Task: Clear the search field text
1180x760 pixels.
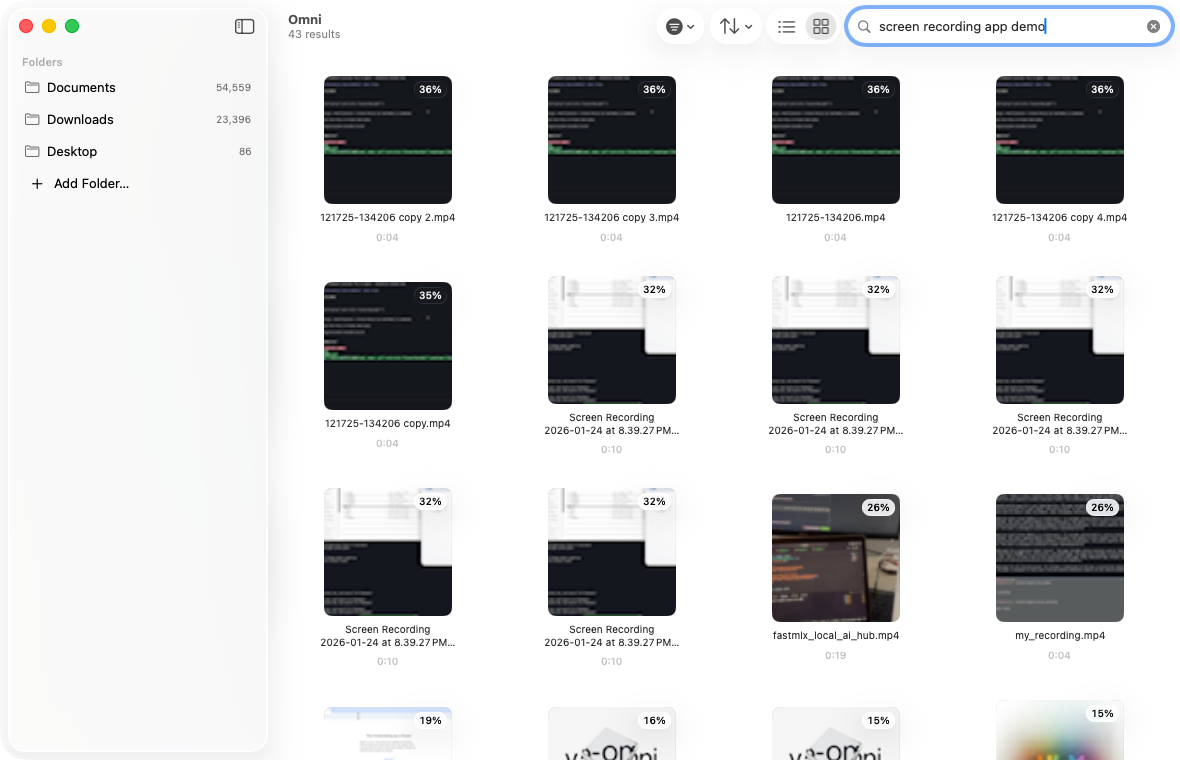Action: [1153, 26]
